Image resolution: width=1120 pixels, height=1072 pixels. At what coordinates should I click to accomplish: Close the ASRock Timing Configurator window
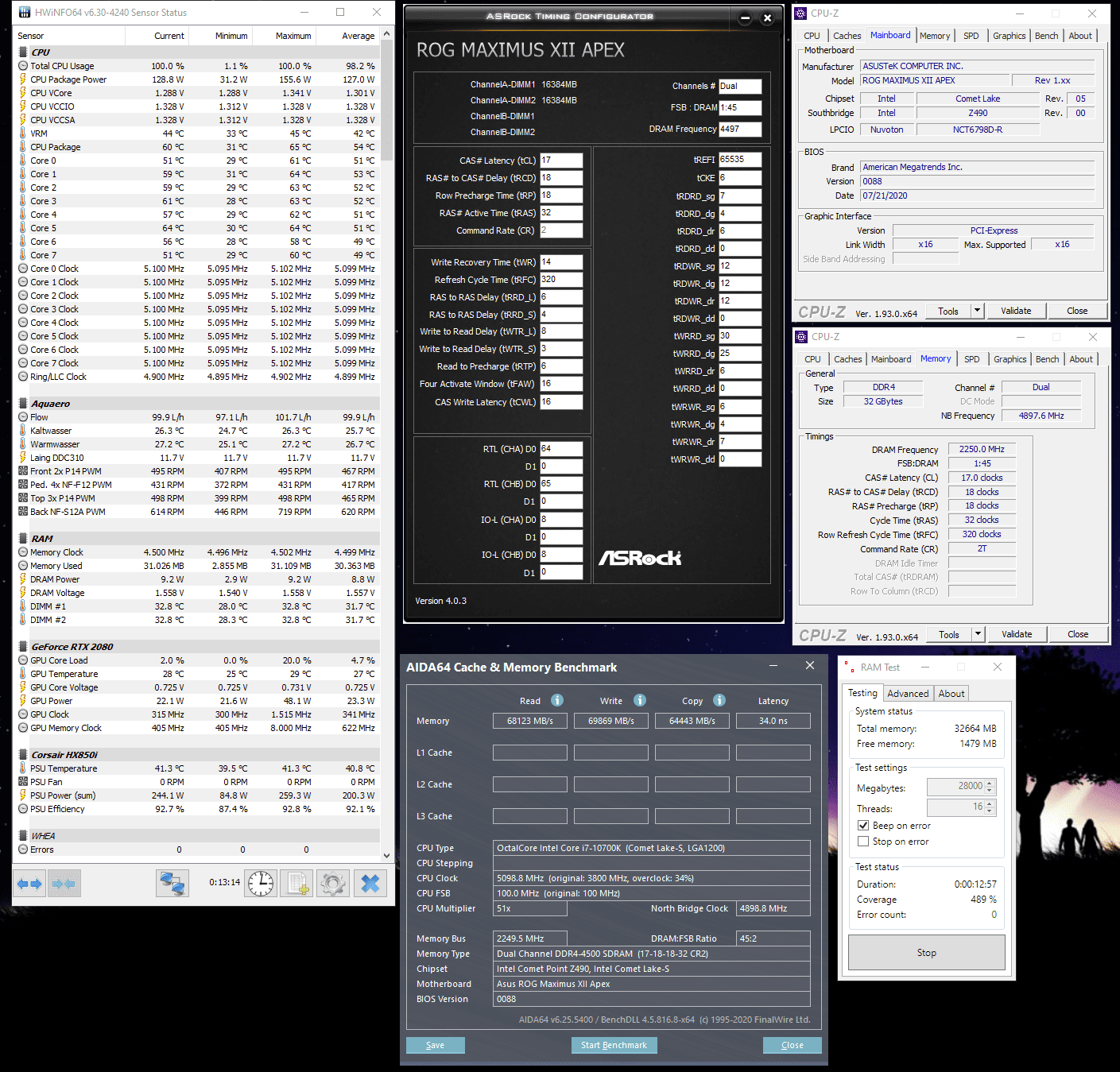pos(767,18)
